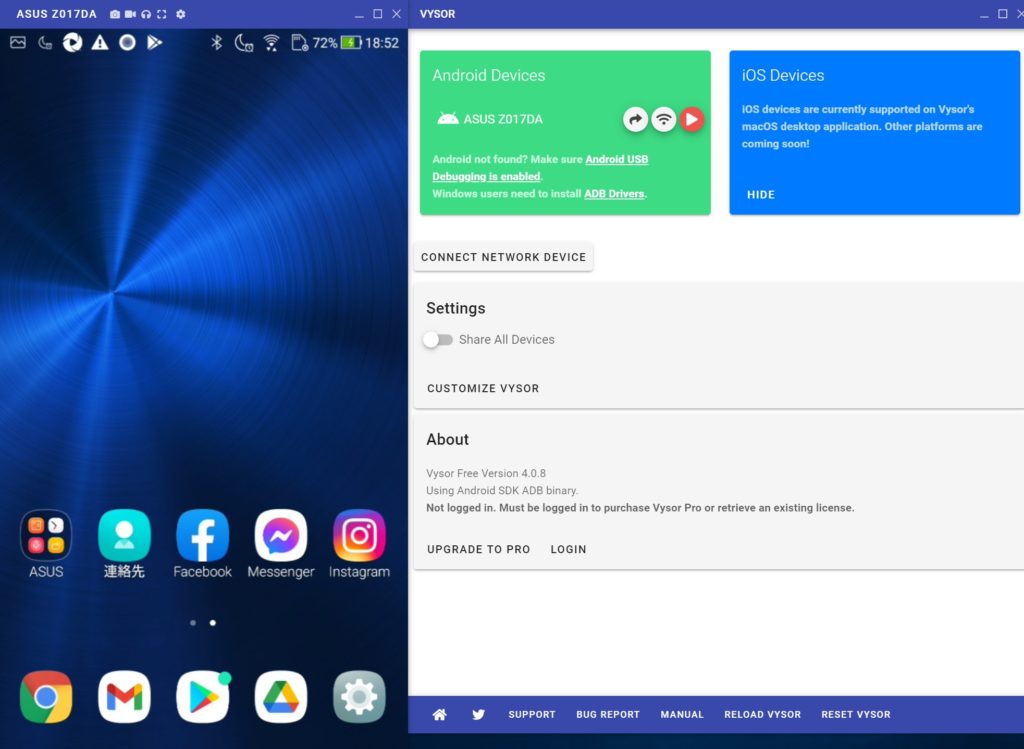Open the ADB Drivers link

tap(614, 194)
